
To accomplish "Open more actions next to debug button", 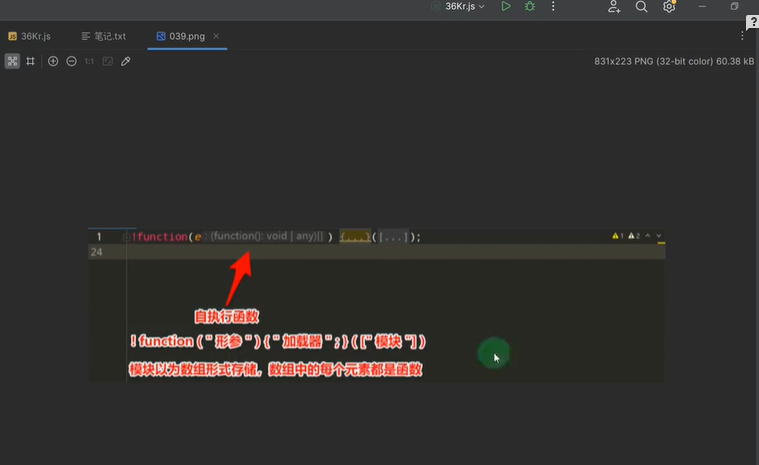I will 553,7.
